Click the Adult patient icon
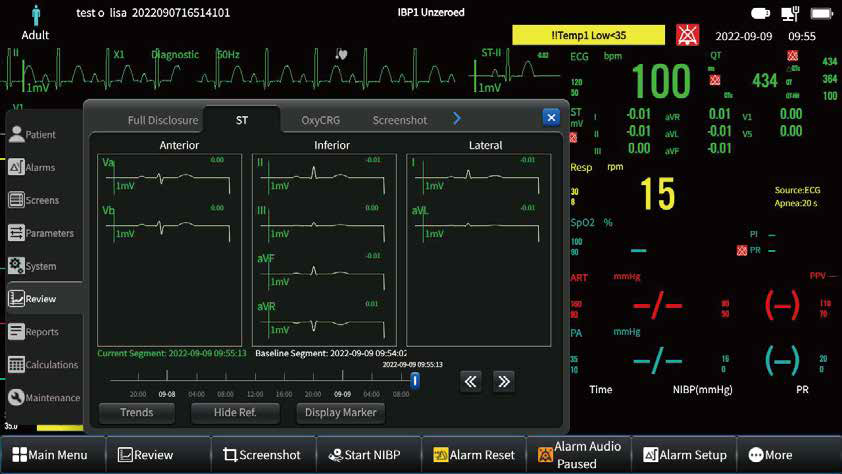 [36, 15]
